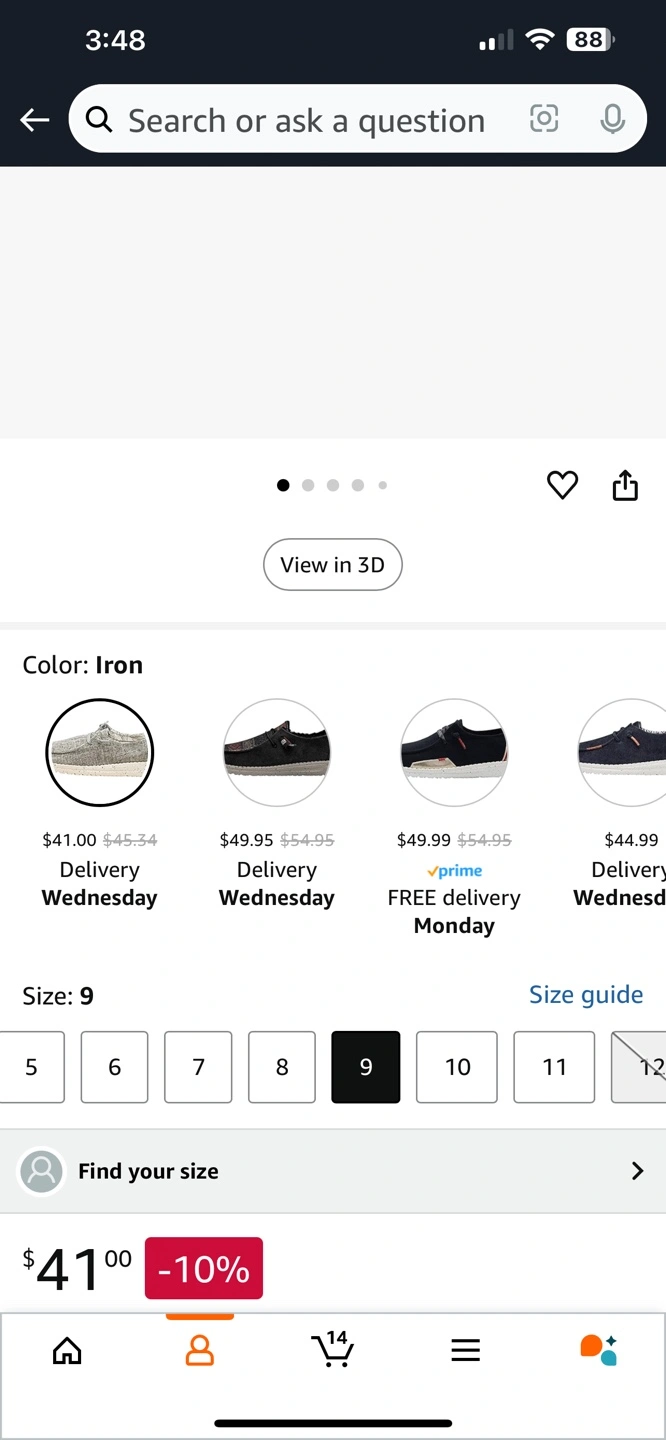666x1440 pixels.
Task: Open camera search lens icon
Action: pyautogui.click(x=543, y=120)
